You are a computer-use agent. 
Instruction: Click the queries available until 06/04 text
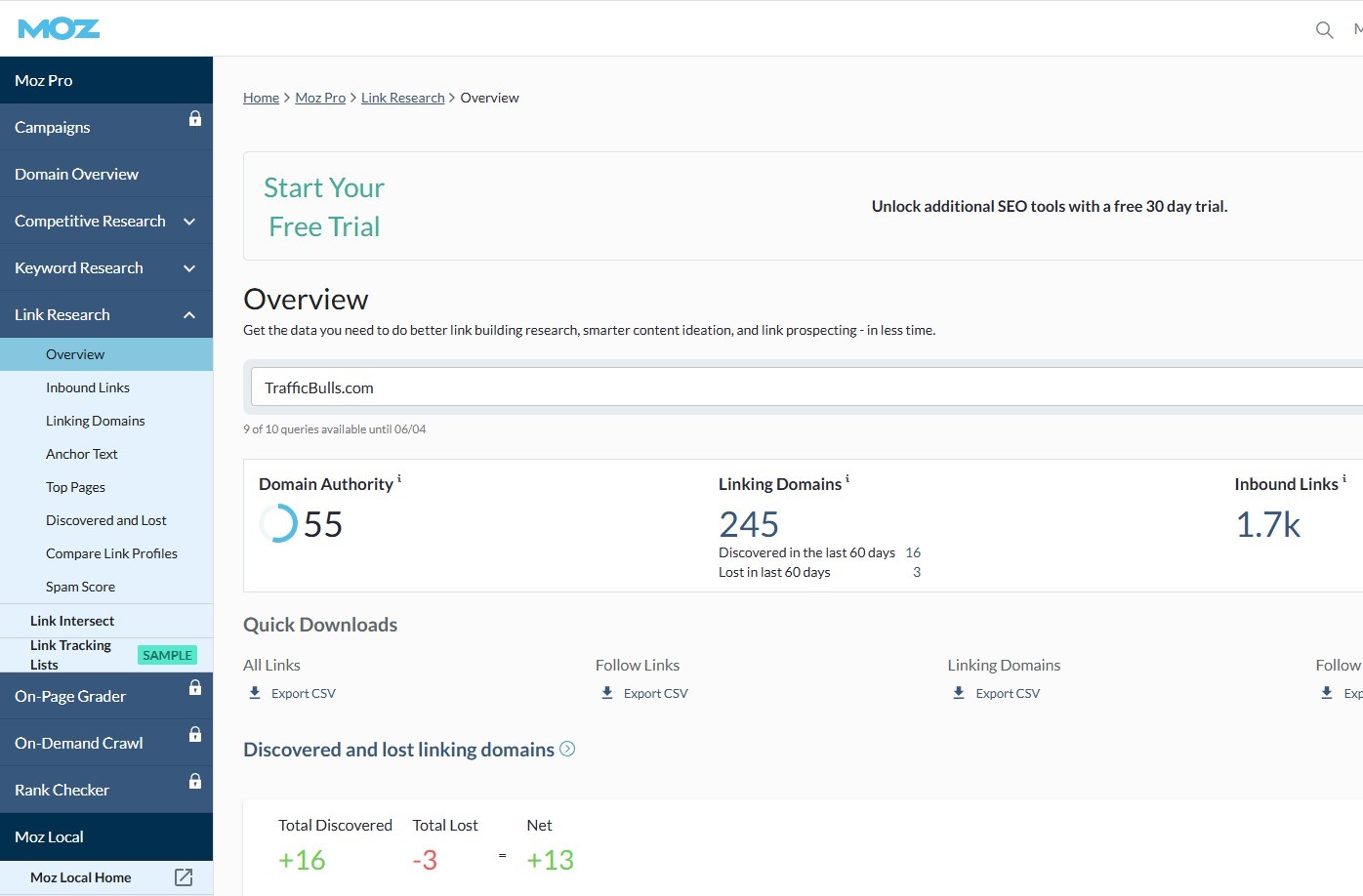[x=334, y=429]
